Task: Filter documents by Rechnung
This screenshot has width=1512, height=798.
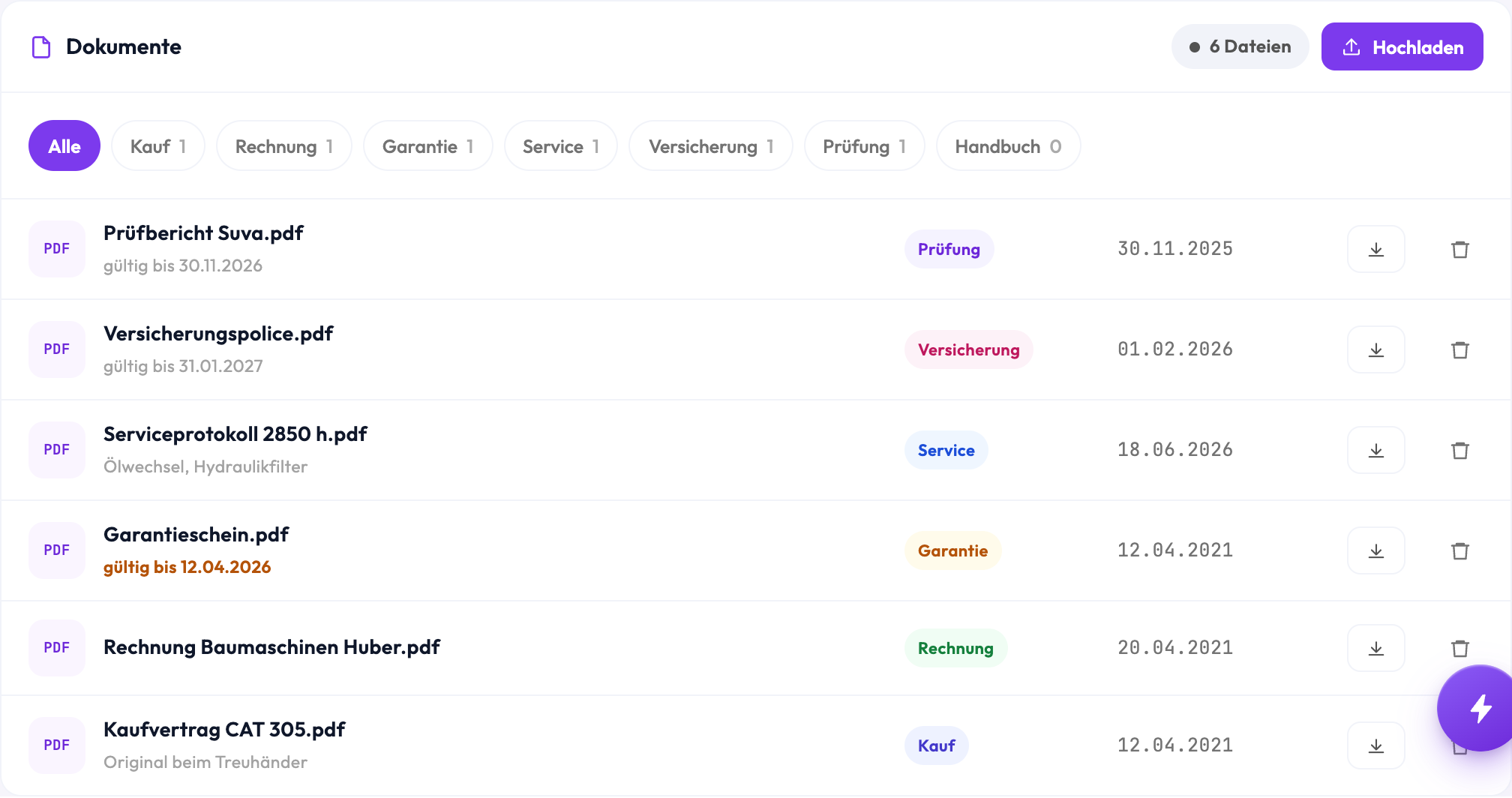Action: tap(284, 146)
